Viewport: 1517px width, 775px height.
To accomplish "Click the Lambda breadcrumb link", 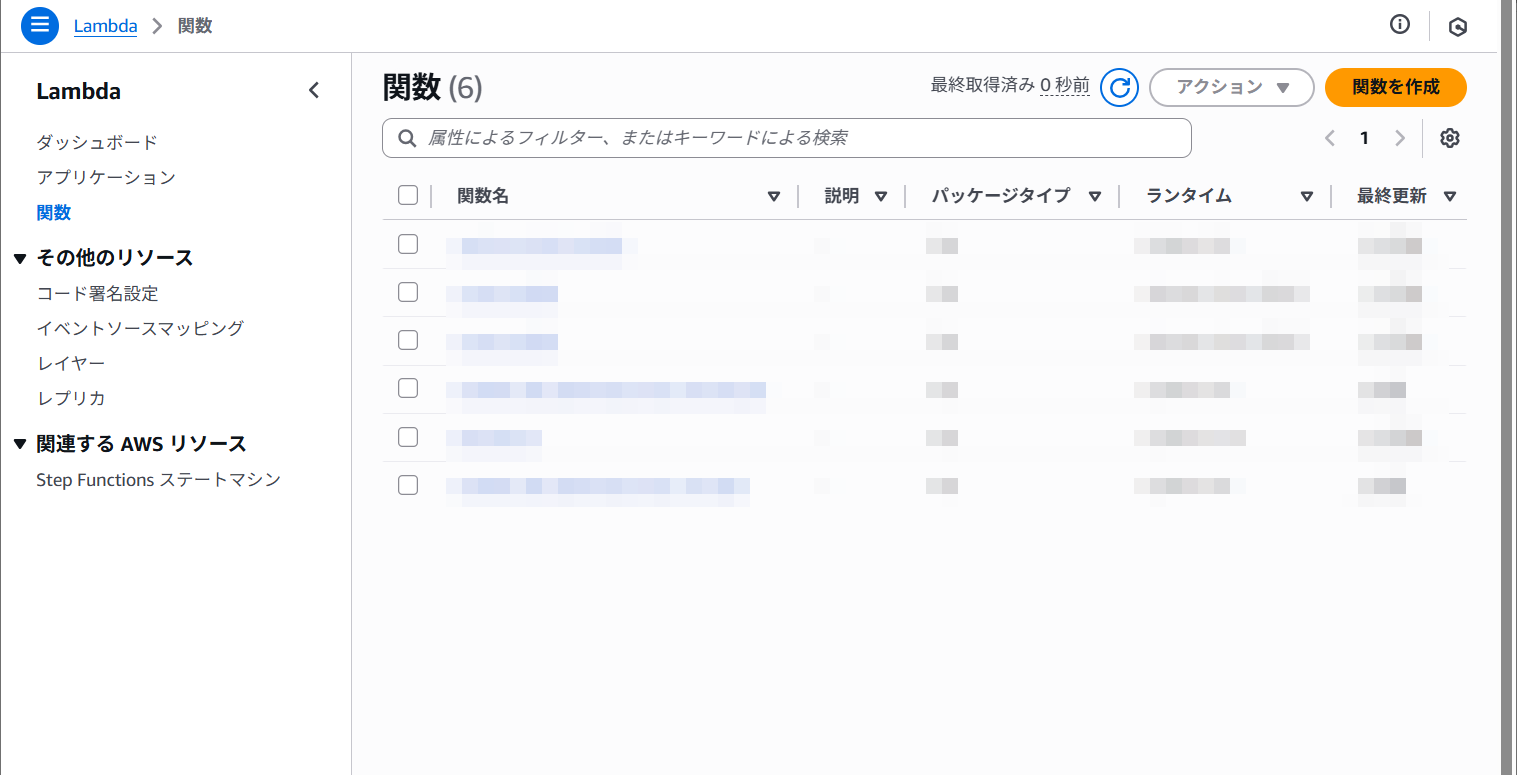I will click(x=105, y=26).
